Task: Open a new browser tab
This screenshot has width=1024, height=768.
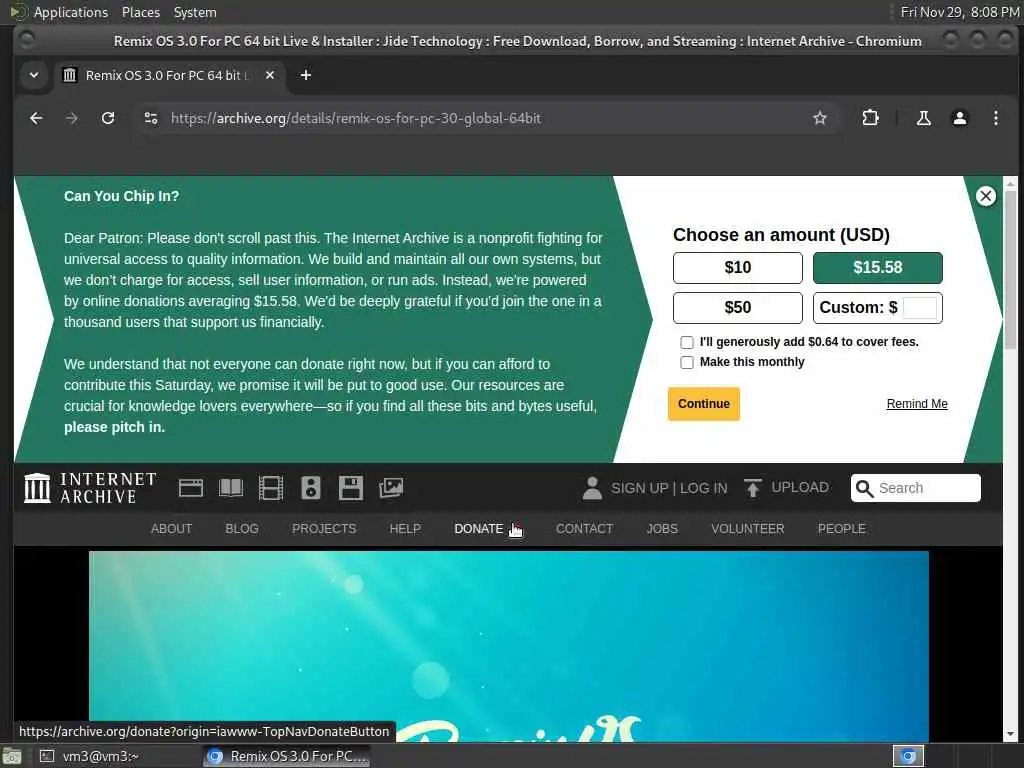Action: tap(306, 75)
